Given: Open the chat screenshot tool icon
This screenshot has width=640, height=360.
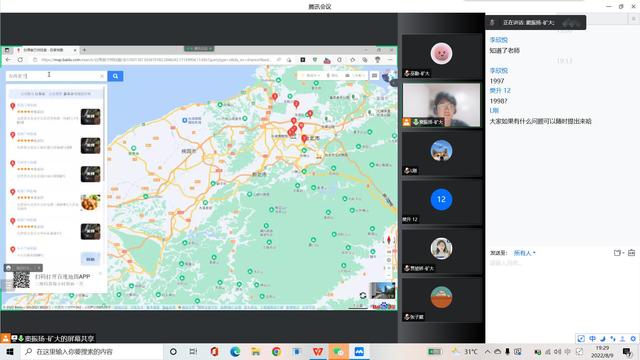Looking at the screenshot, I should [x=617, y=253].
